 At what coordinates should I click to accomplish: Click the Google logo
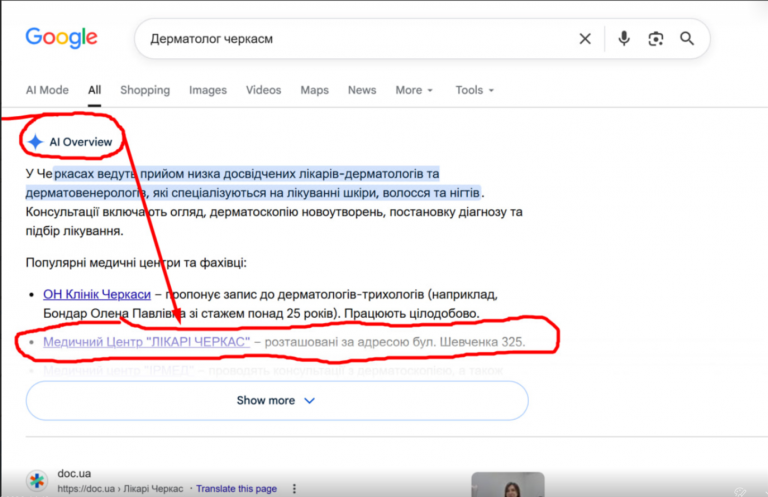[62, 38]
